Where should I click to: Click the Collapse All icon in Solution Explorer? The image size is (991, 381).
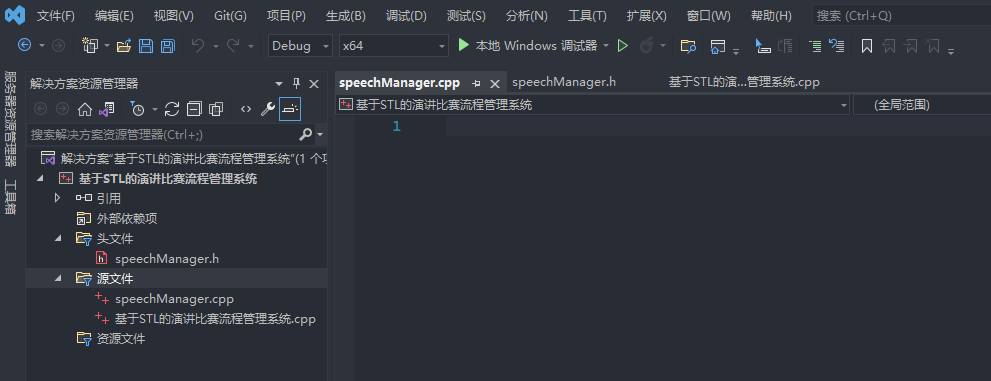194,109
